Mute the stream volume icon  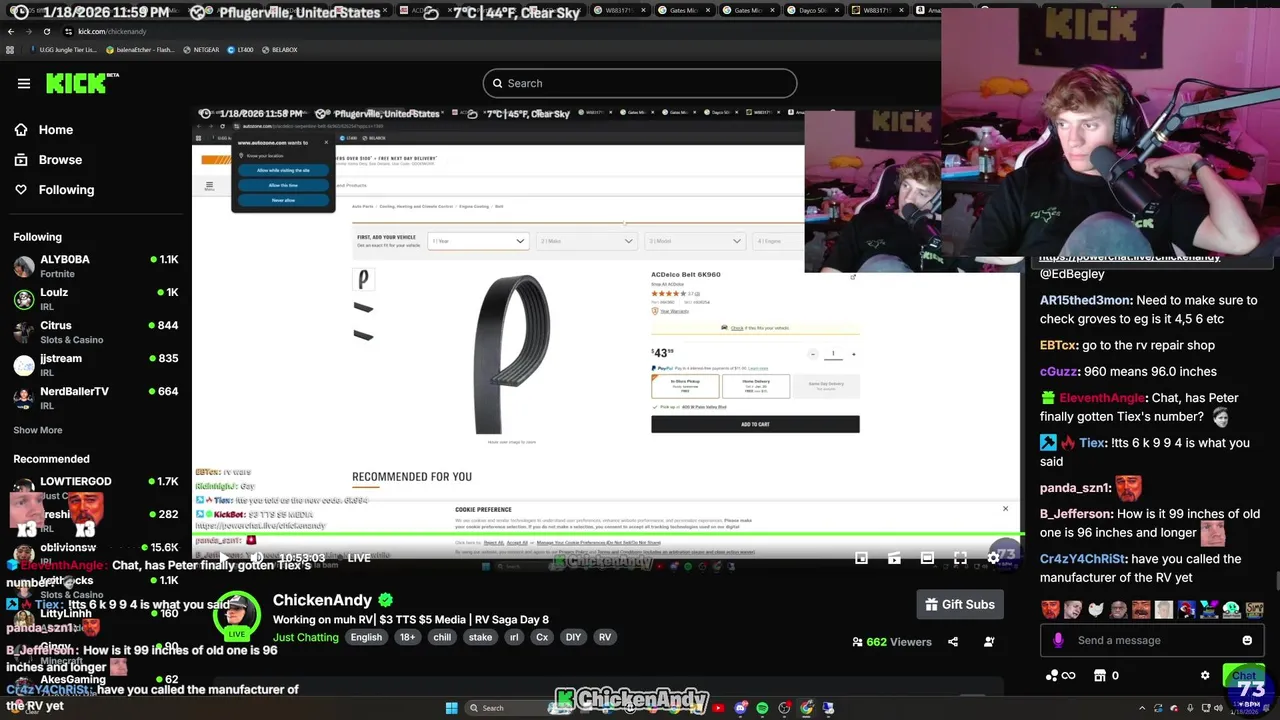click(x=256, y=558)
